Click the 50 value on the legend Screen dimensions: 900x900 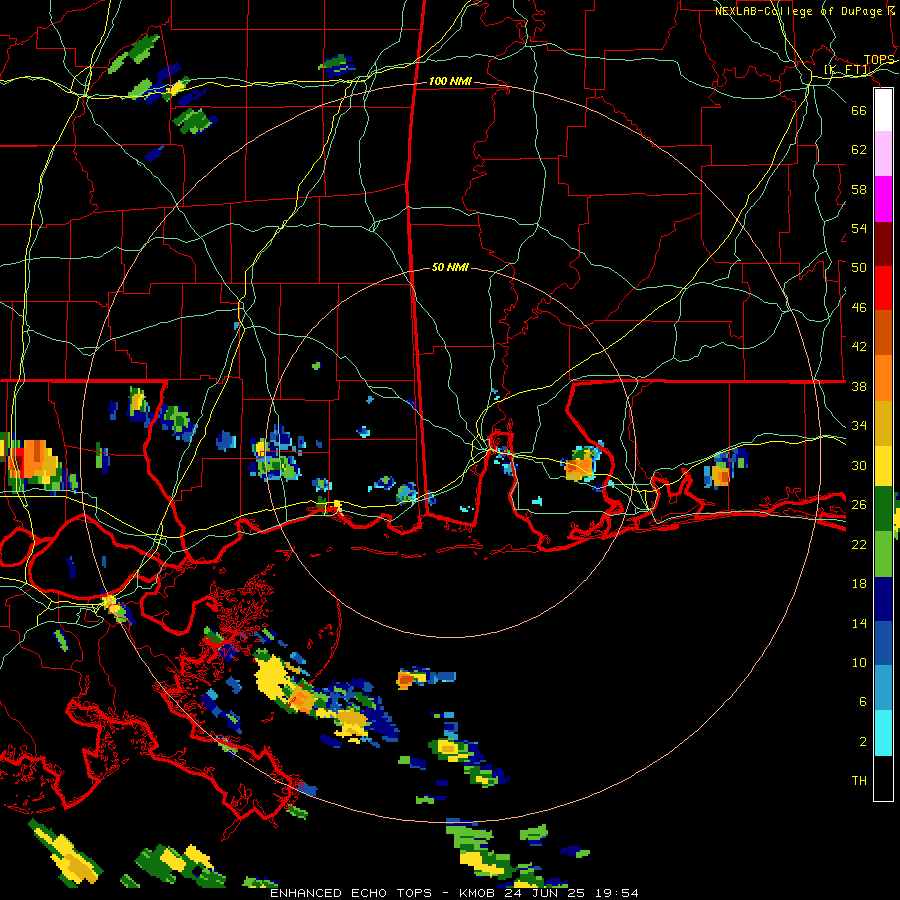(x=859, y=268)
